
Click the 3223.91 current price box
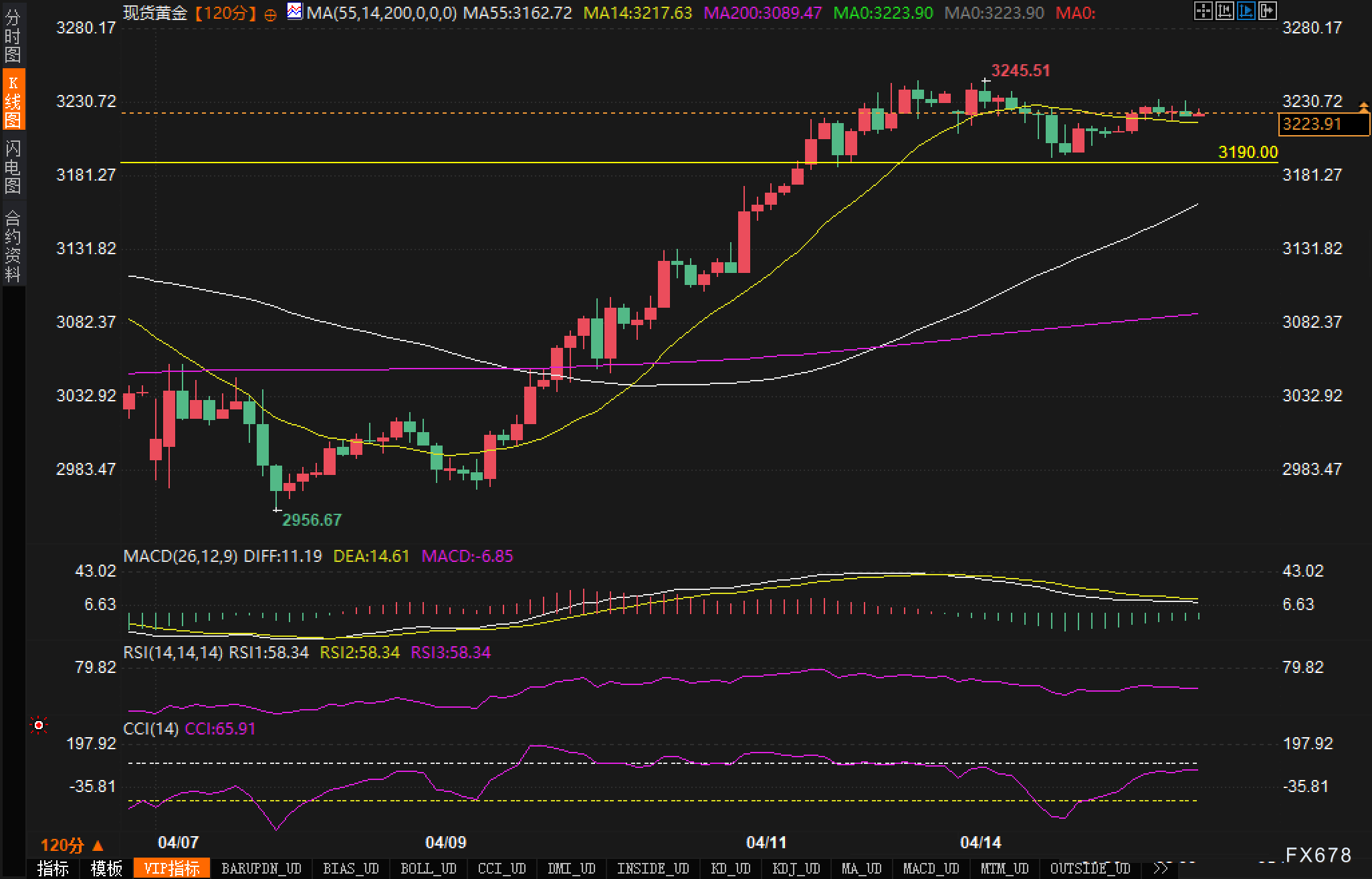tap(1323, 124)
